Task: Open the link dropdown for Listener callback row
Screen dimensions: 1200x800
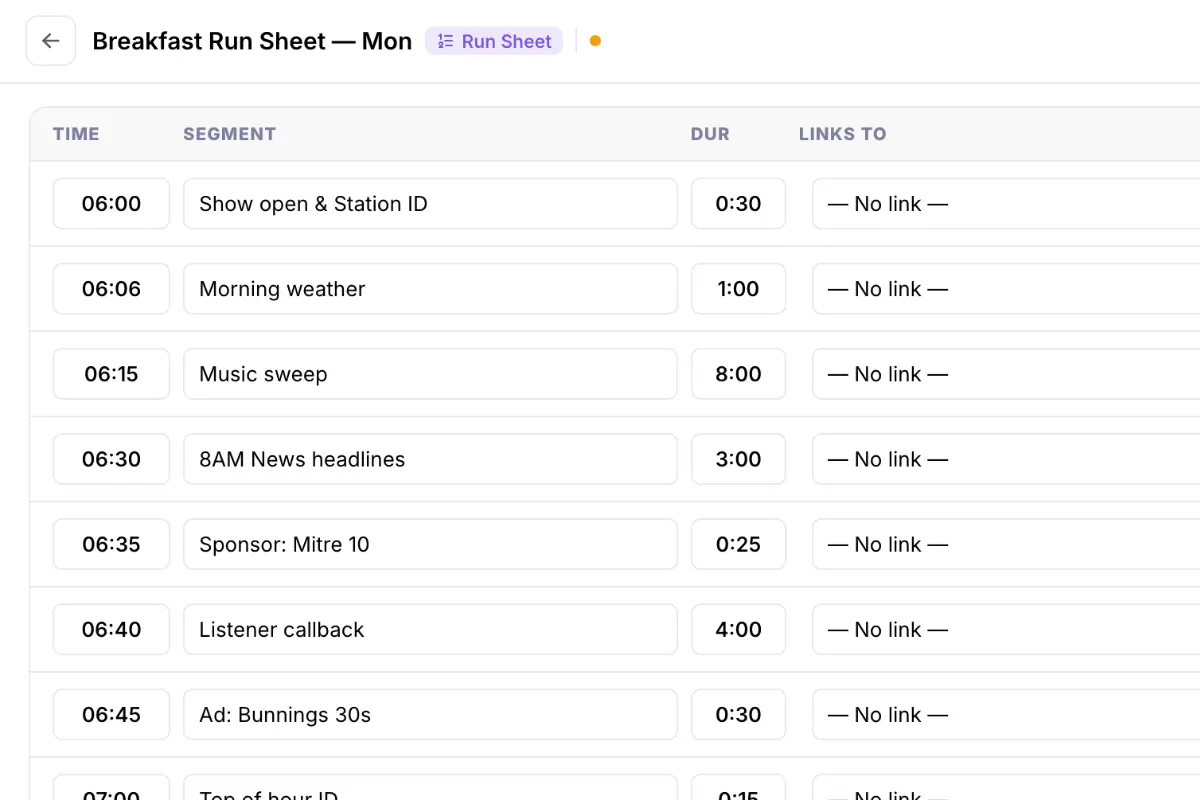Action: pyautogui.click(x=1006, y=629)
